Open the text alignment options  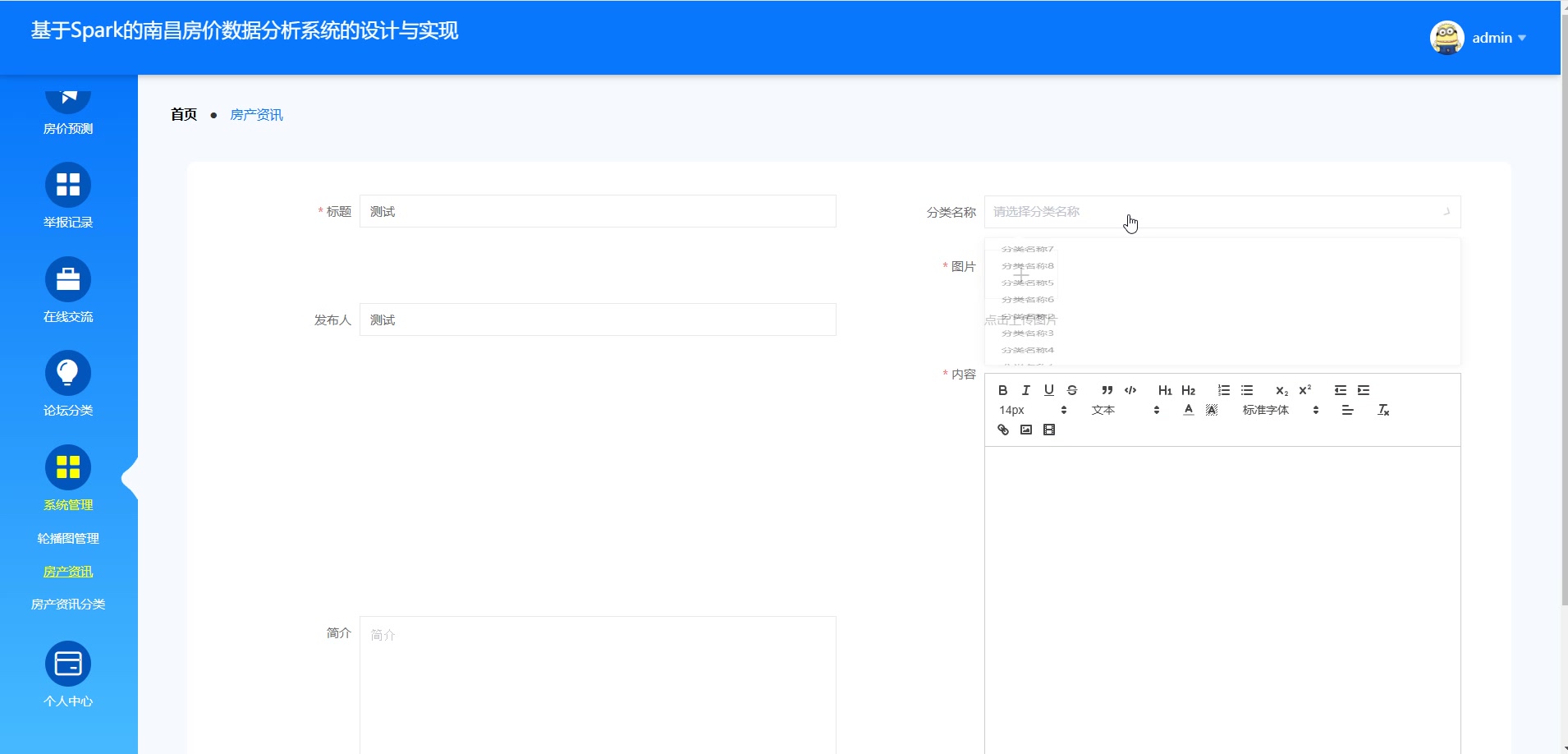(x=1347, y=410)
